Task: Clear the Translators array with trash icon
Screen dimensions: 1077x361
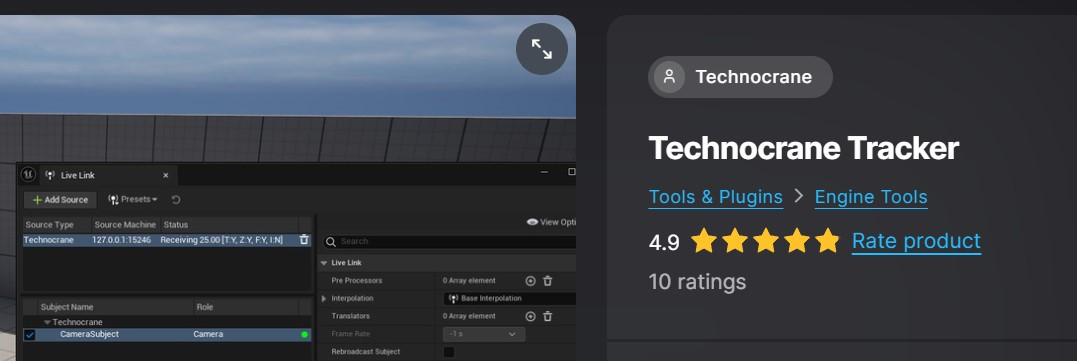Action: (x=547, y=316)
